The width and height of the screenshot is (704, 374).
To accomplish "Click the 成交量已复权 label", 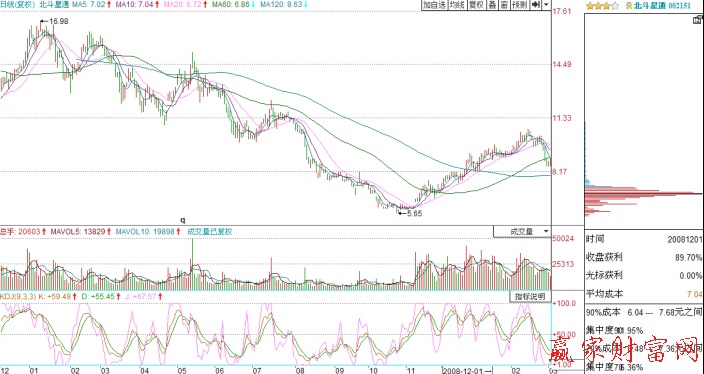I will [x=210, y=232].
